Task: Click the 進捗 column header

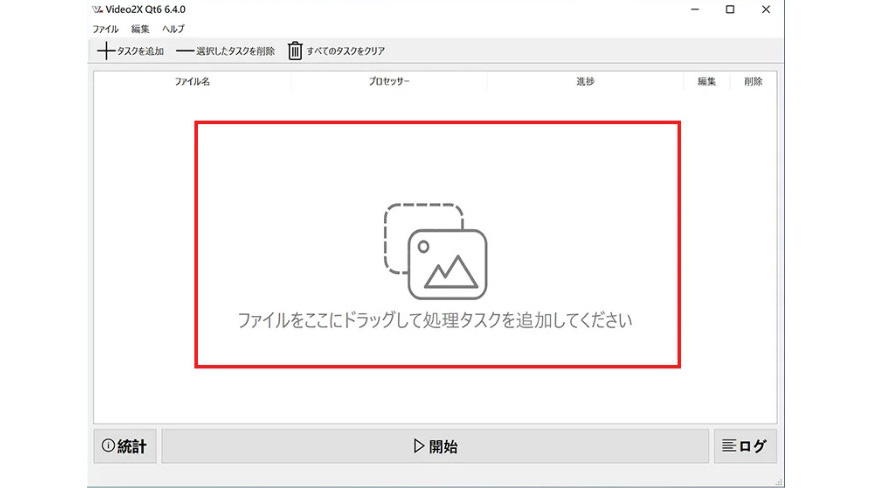Action: tap(585, 82)
